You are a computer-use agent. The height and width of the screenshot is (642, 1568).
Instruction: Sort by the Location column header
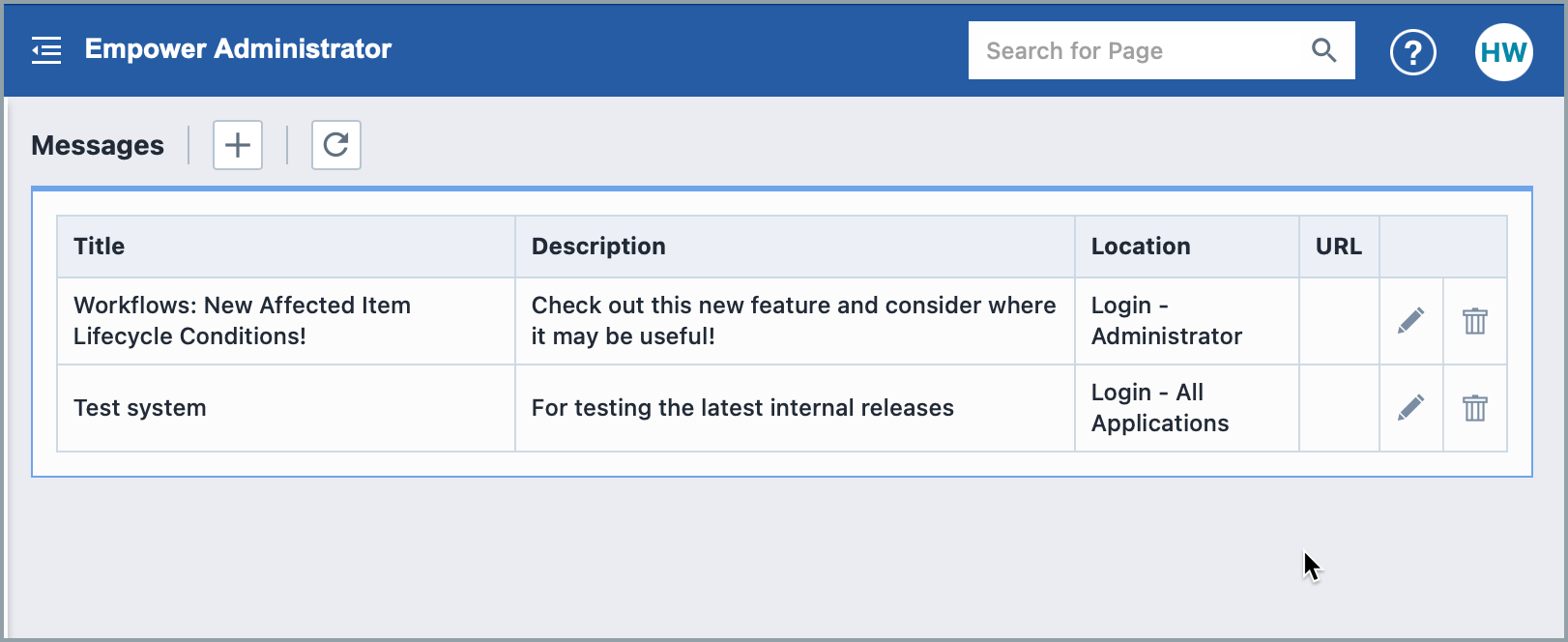(1141, 247)
